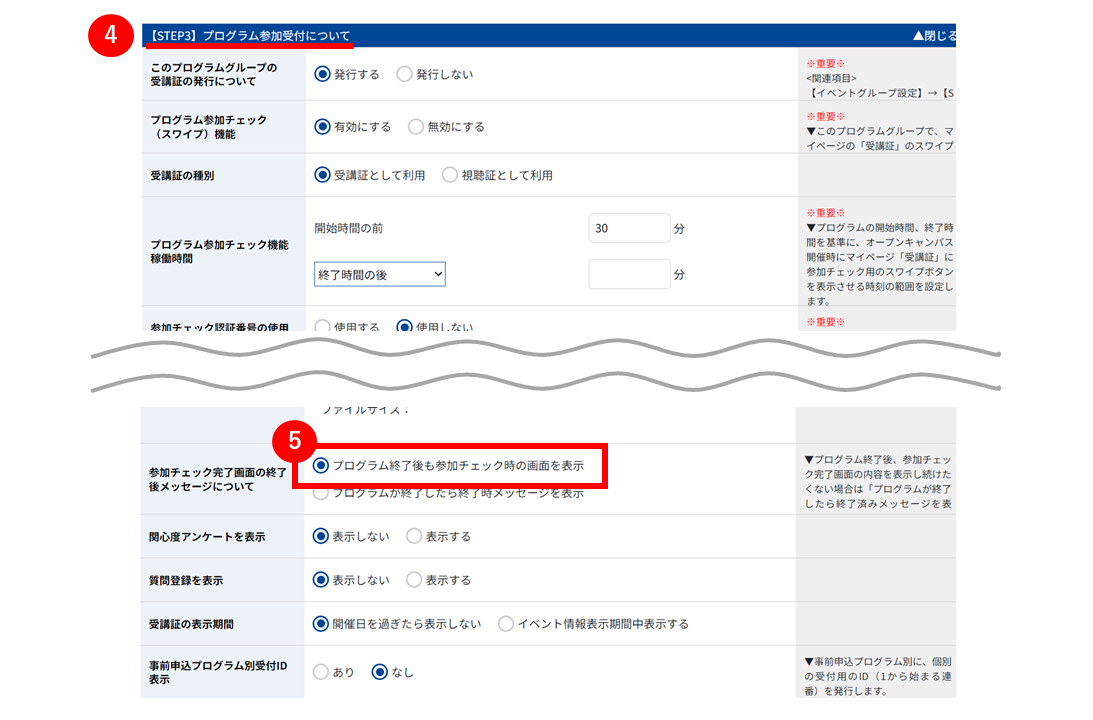Select 発行しない radio option
Image resolution: width=1093 pixels, height=720 pixels.
[404, 74]
